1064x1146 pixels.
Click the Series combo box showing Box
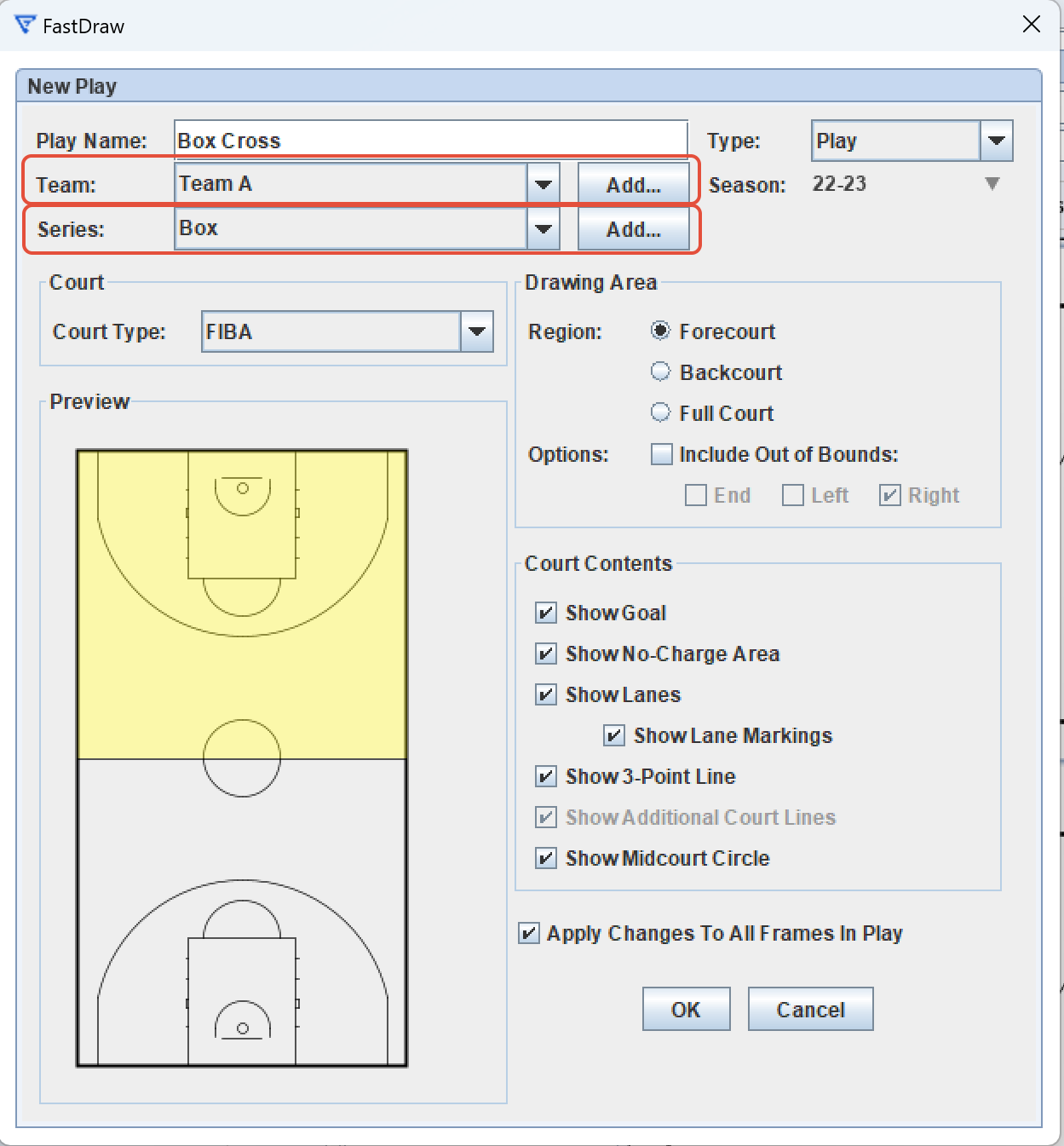point(351,228)
